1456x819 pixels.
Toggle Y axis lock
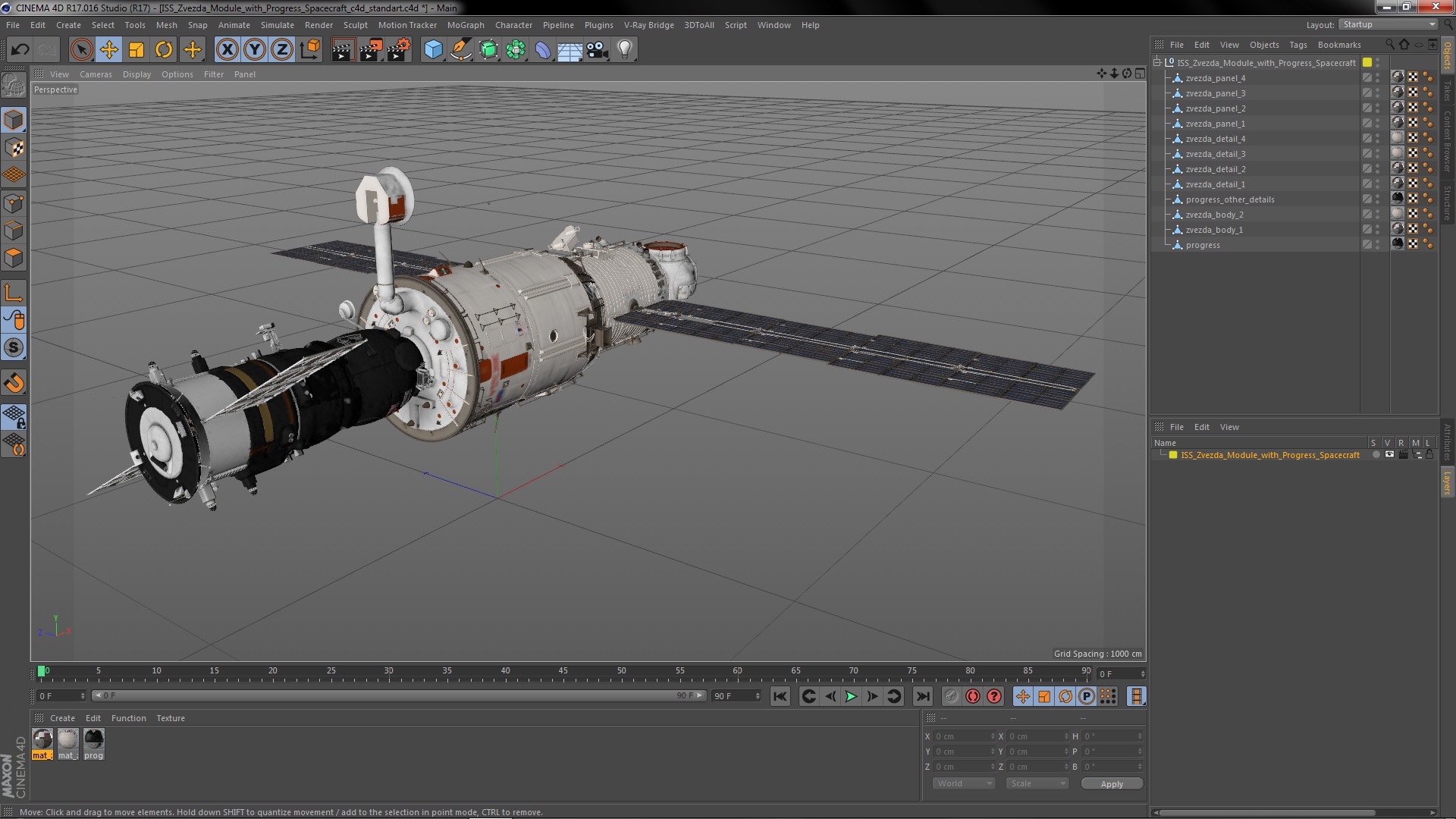pyautogui.click(x=255, y=50)
